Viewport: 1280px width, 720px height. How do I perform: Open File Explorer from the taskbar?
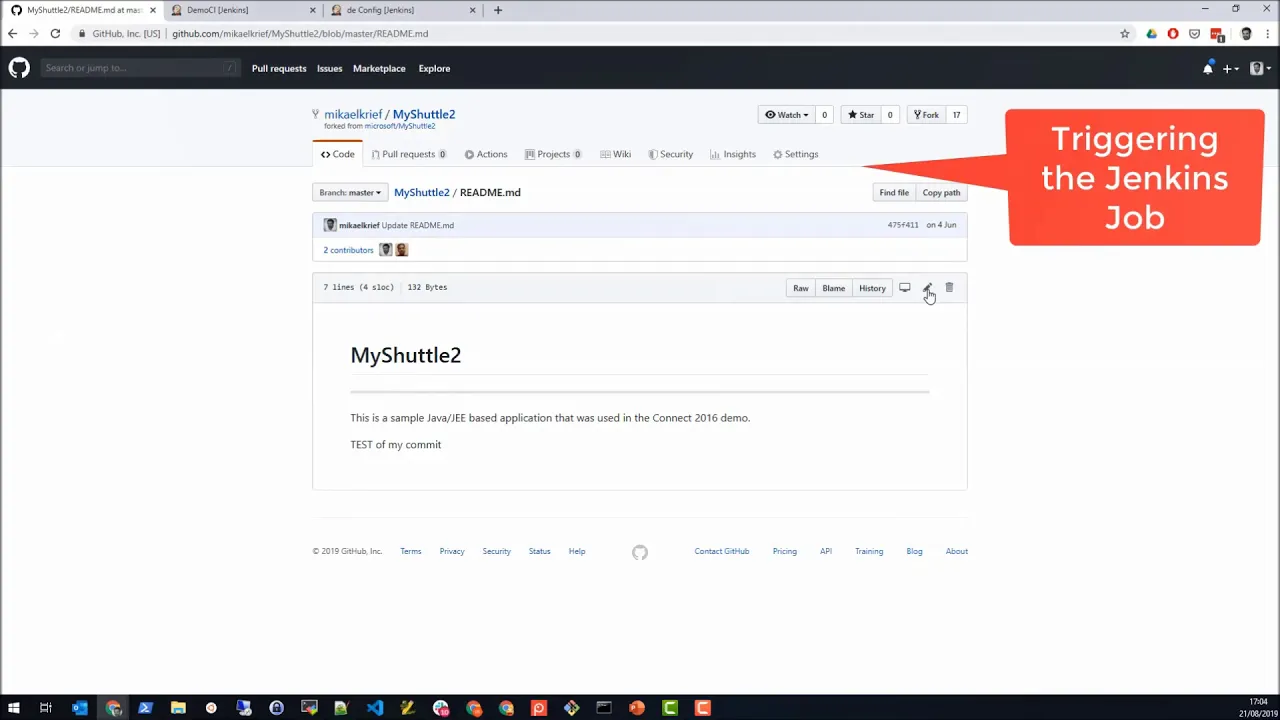(x=178, y=708)
